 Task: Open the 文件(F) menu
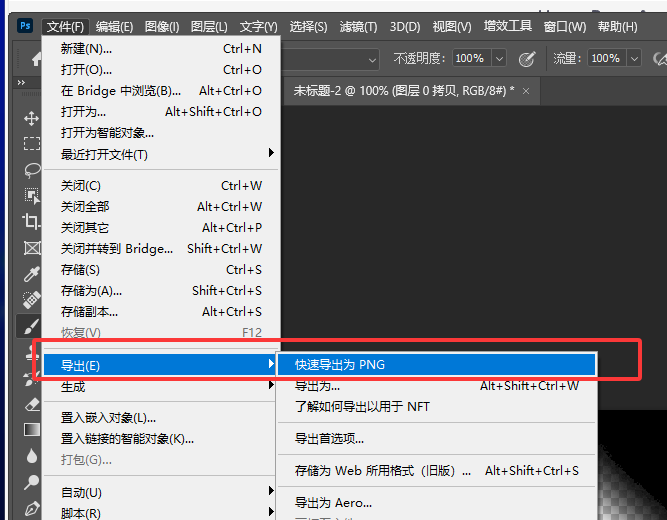pos(66,27)
